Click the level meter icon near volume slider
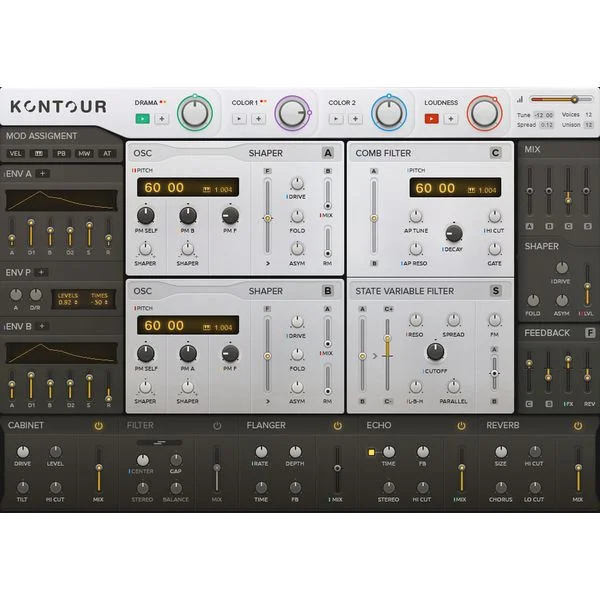Screen dimensions: 600x600 pyautogui.click(x=520, y=99)
